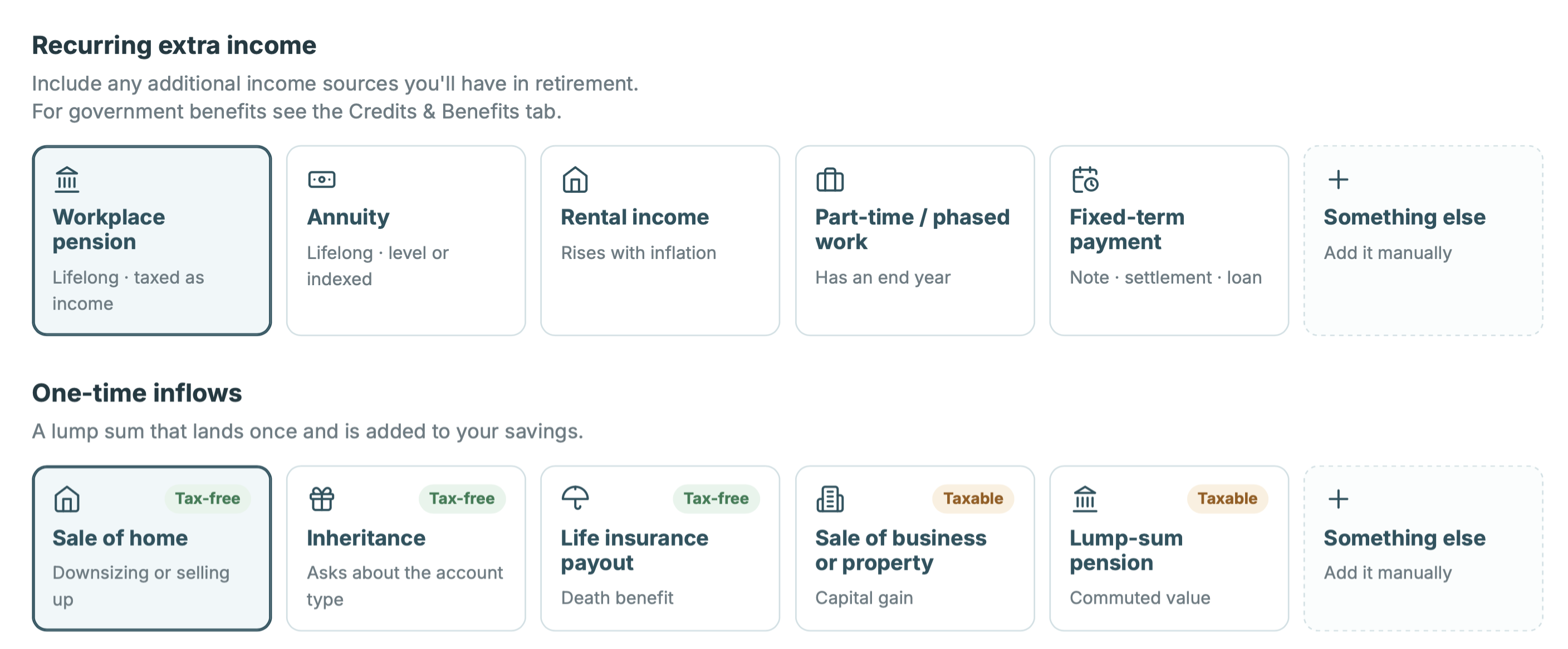Click the banknote icon on Annuity card
The width and height of the screenshot is (1568, 649).
pos(321,179)
